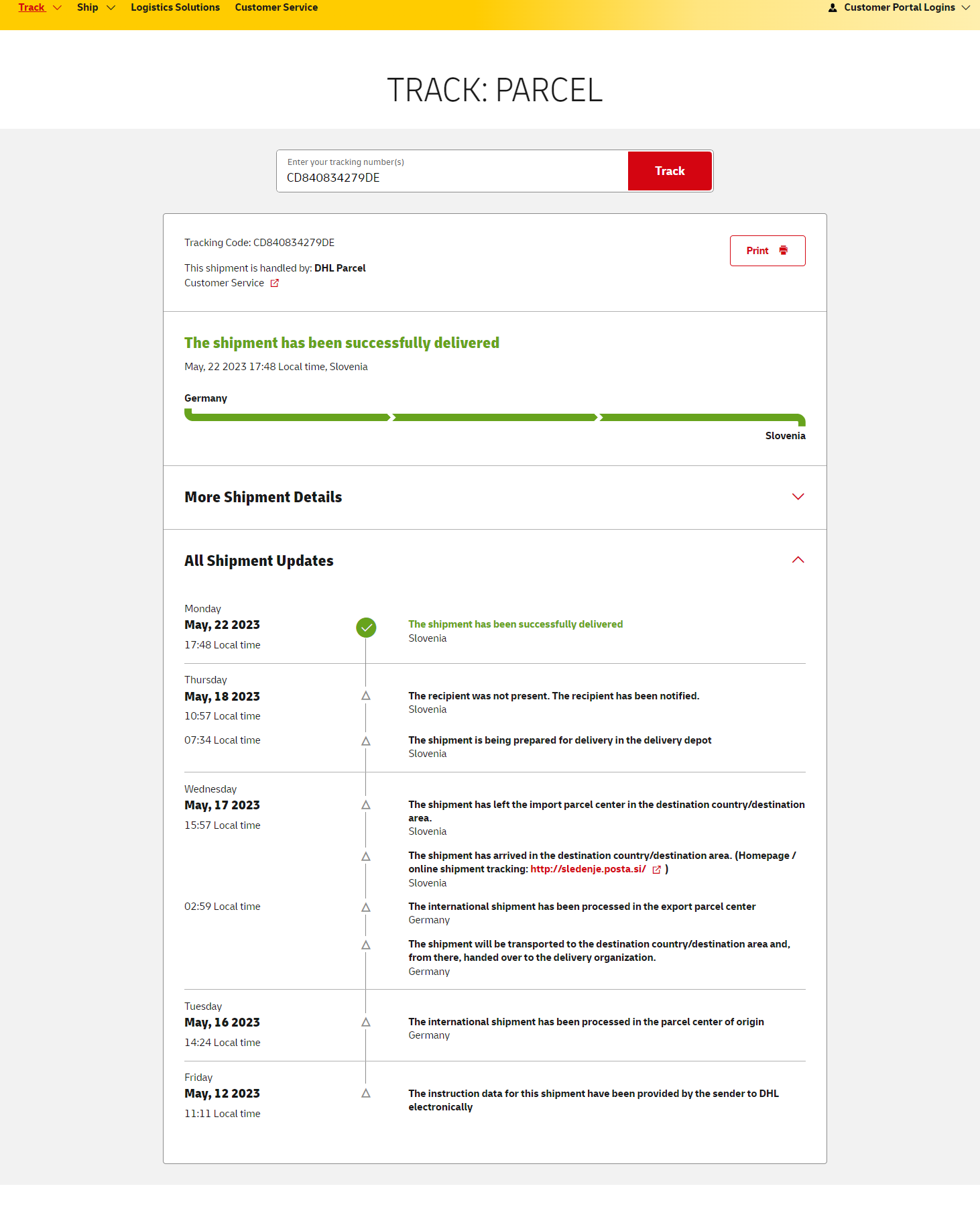Click triangle marker for recipient not present update

pyautogui.click(x=366, y=696)
